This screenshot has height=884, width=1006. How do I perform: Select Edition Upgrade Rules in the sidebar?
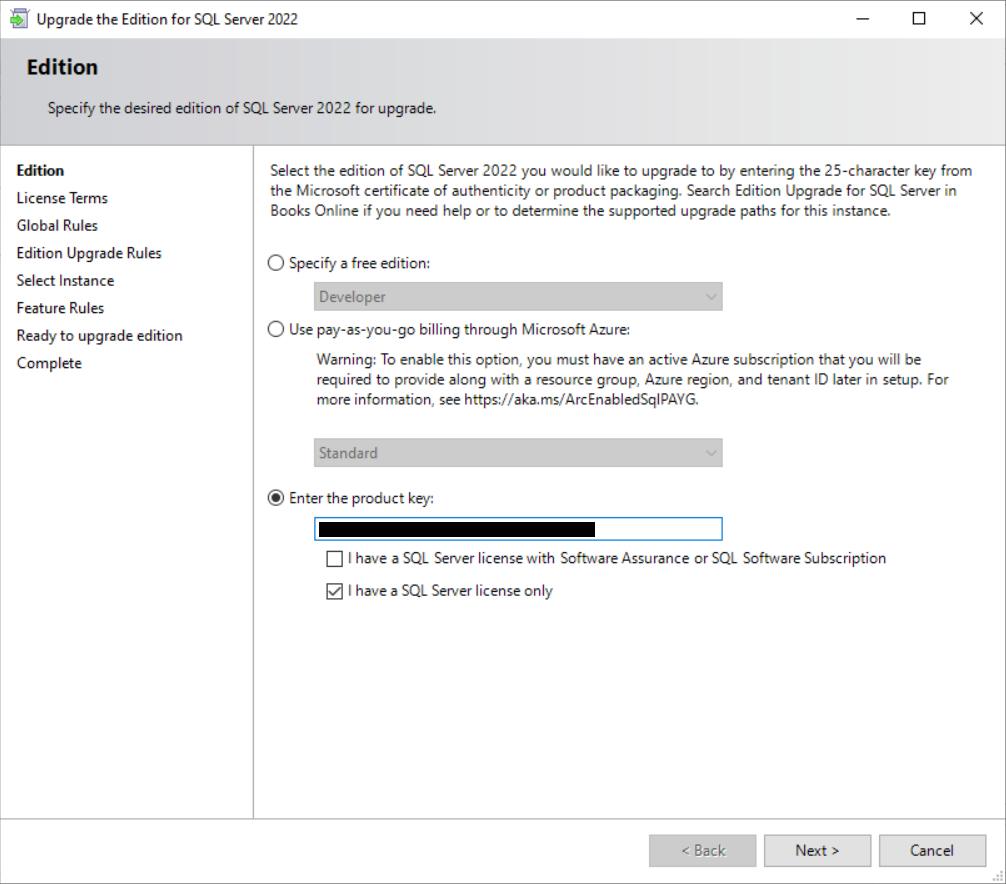pos(89,253)
